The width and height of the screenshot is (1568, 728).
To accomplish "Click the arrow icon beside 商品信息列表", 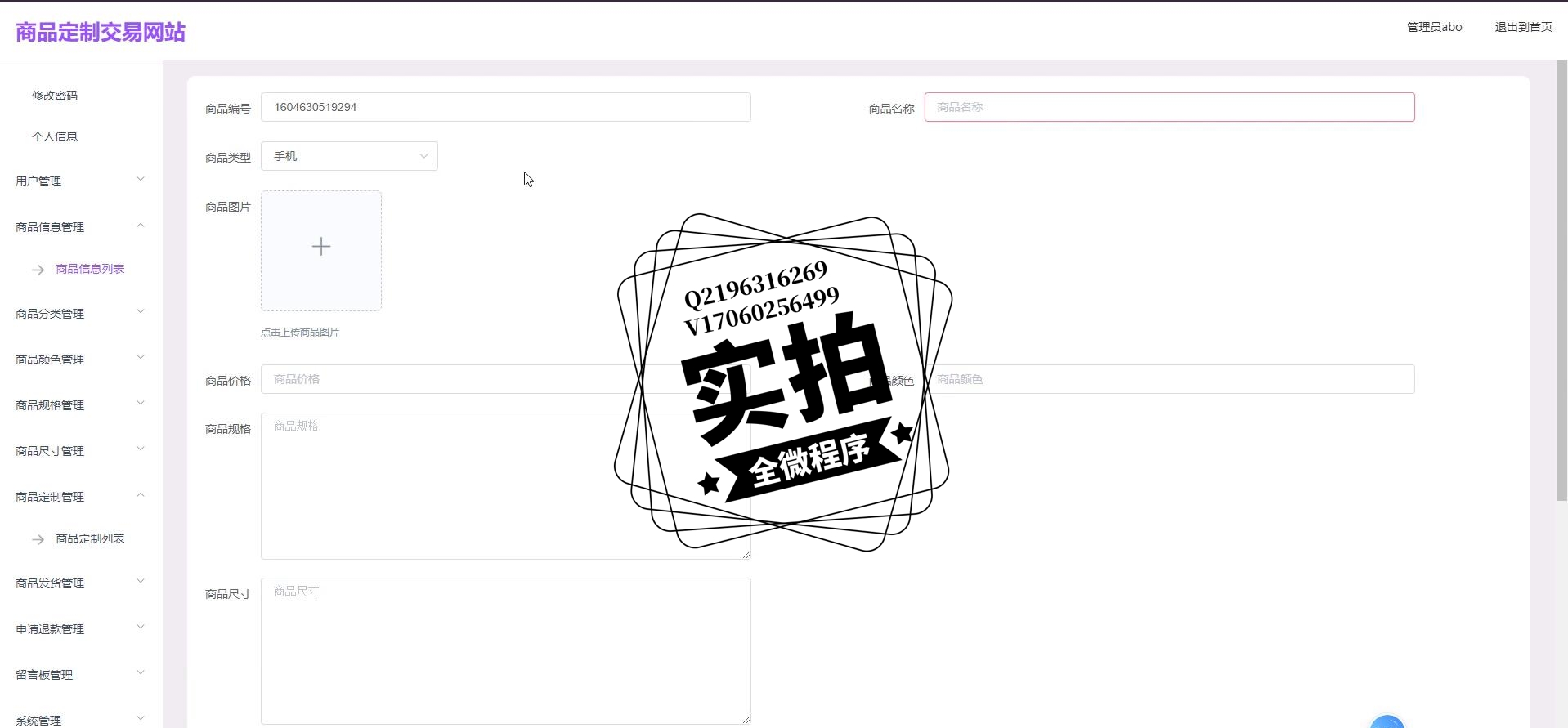I will 38,270.
